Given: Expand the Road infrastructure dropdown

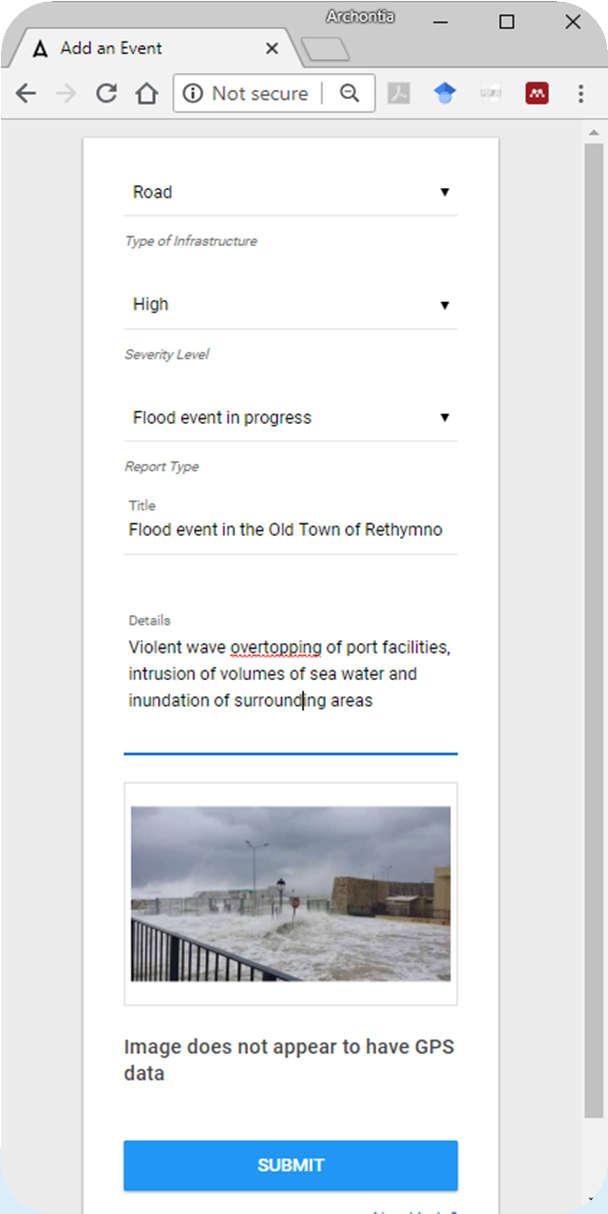Looking at the screenshot, I should pos(290,192).
